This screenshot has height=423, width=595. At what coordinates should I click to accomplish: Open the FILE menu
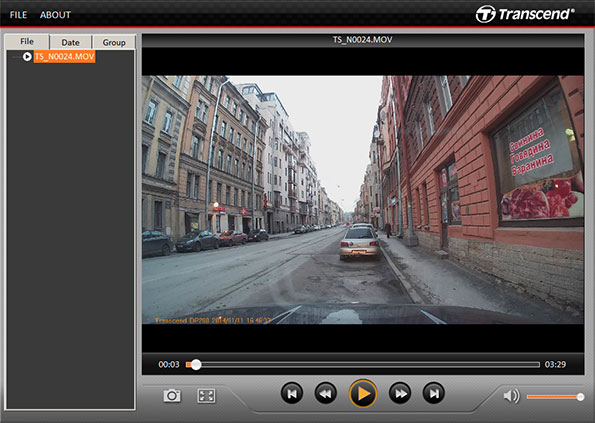point(18,15)
